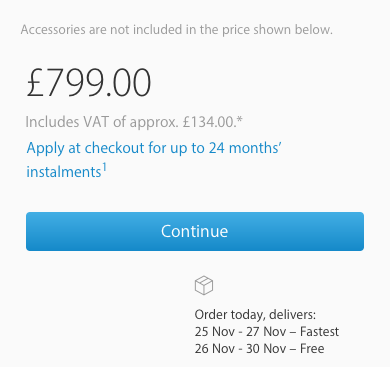The height and width of the screenshot is (367, 390).
Task: Click the pound sign of the main price
Action: pos(35,82)
